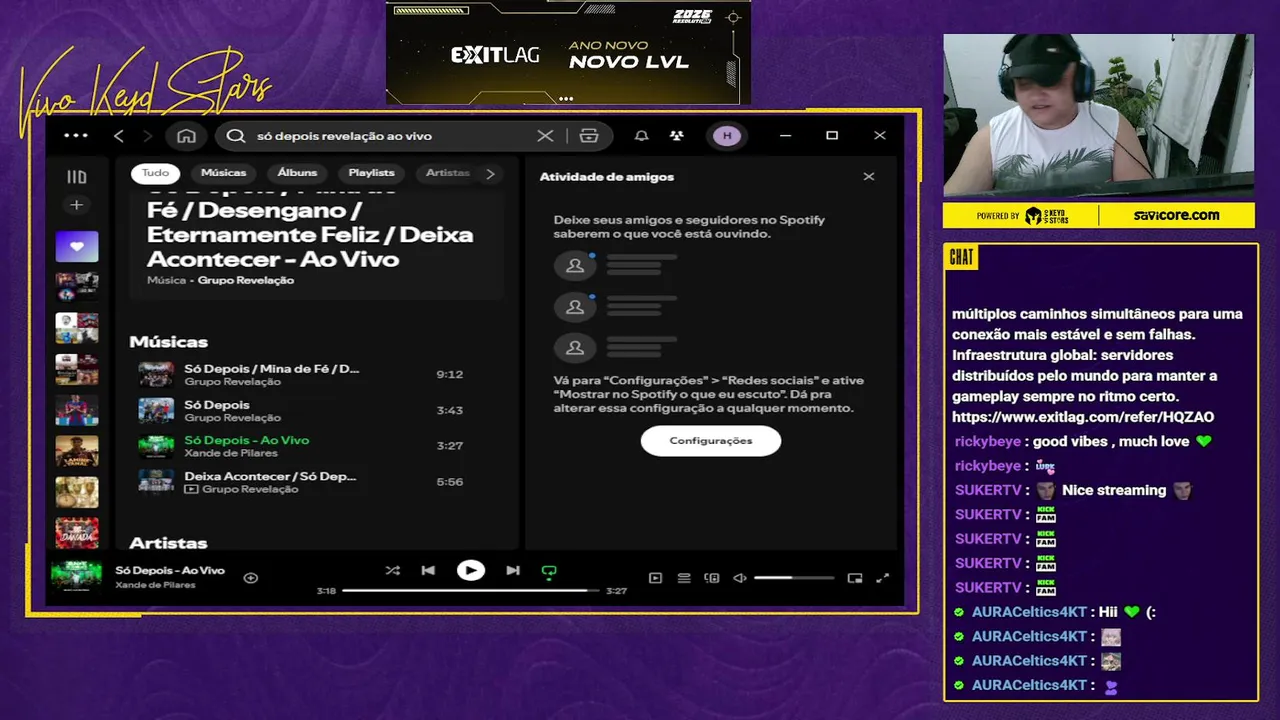Open Liked Songs heart tile

[77, 246]
